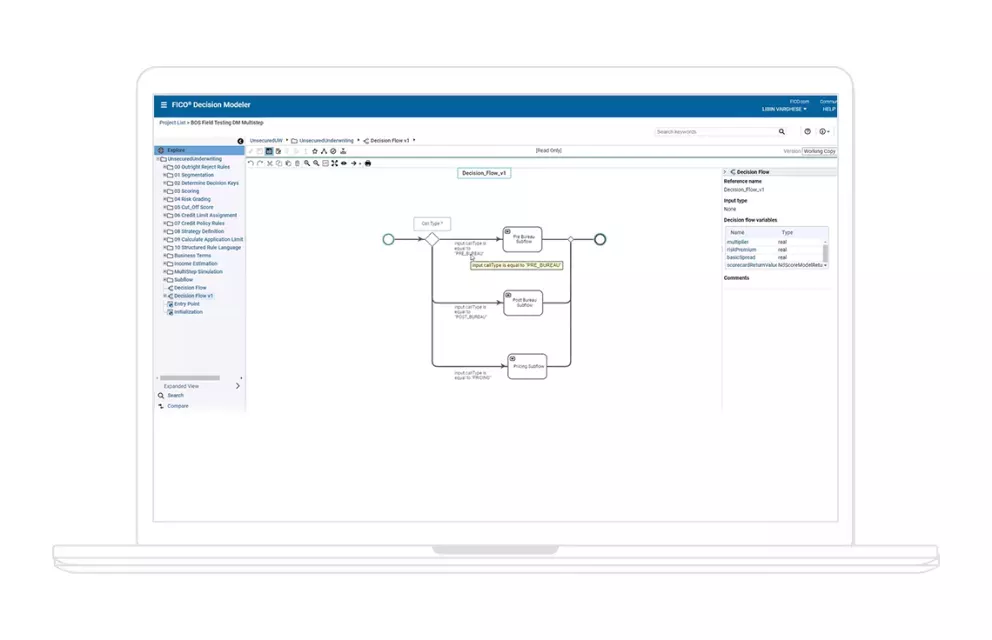Click the search magnifier beside Search Keywords field
The height and width of the screenshot is (640, 992).
[782, 131]
